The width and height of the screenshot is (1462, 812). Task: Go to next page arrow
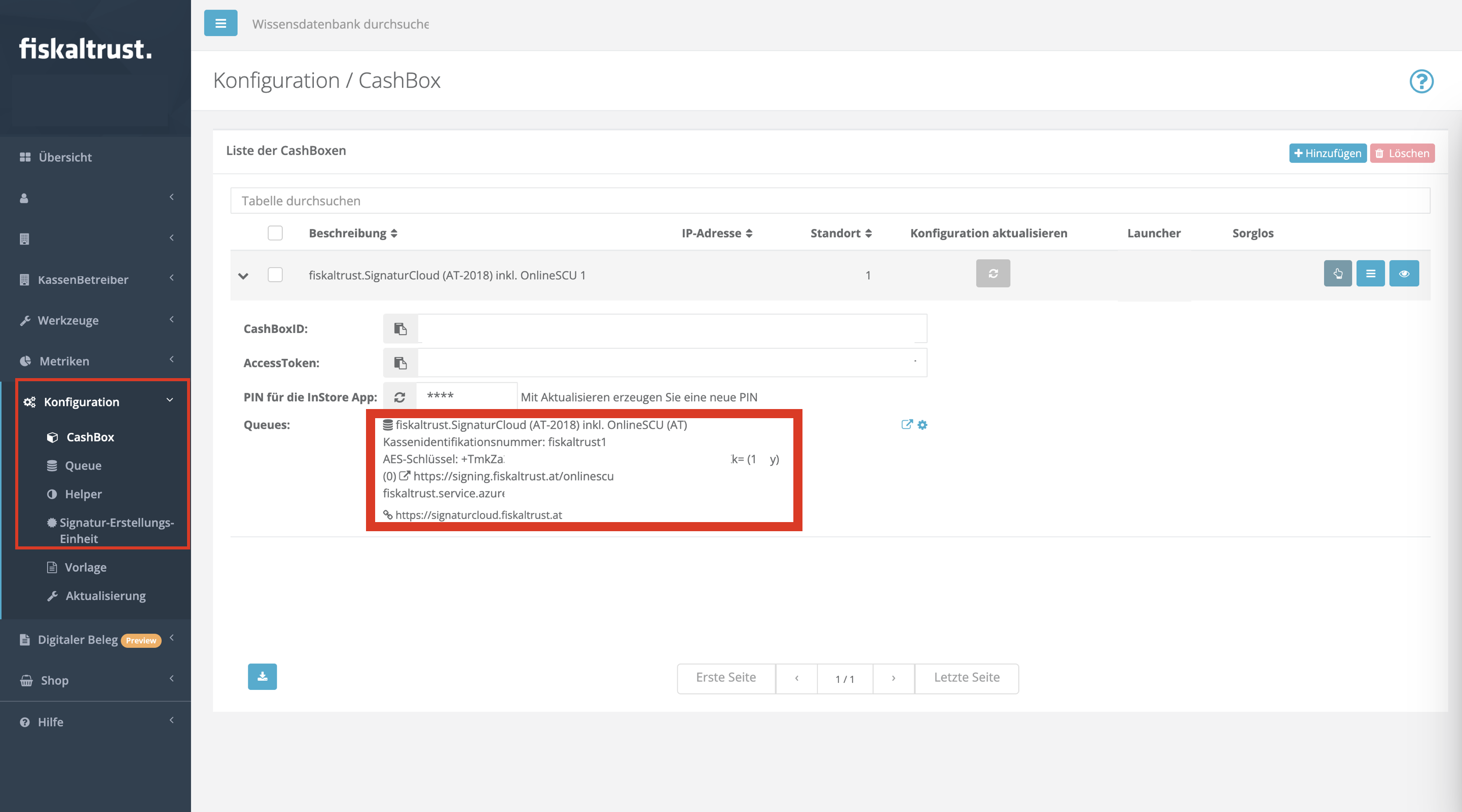[x=893, y=678]
